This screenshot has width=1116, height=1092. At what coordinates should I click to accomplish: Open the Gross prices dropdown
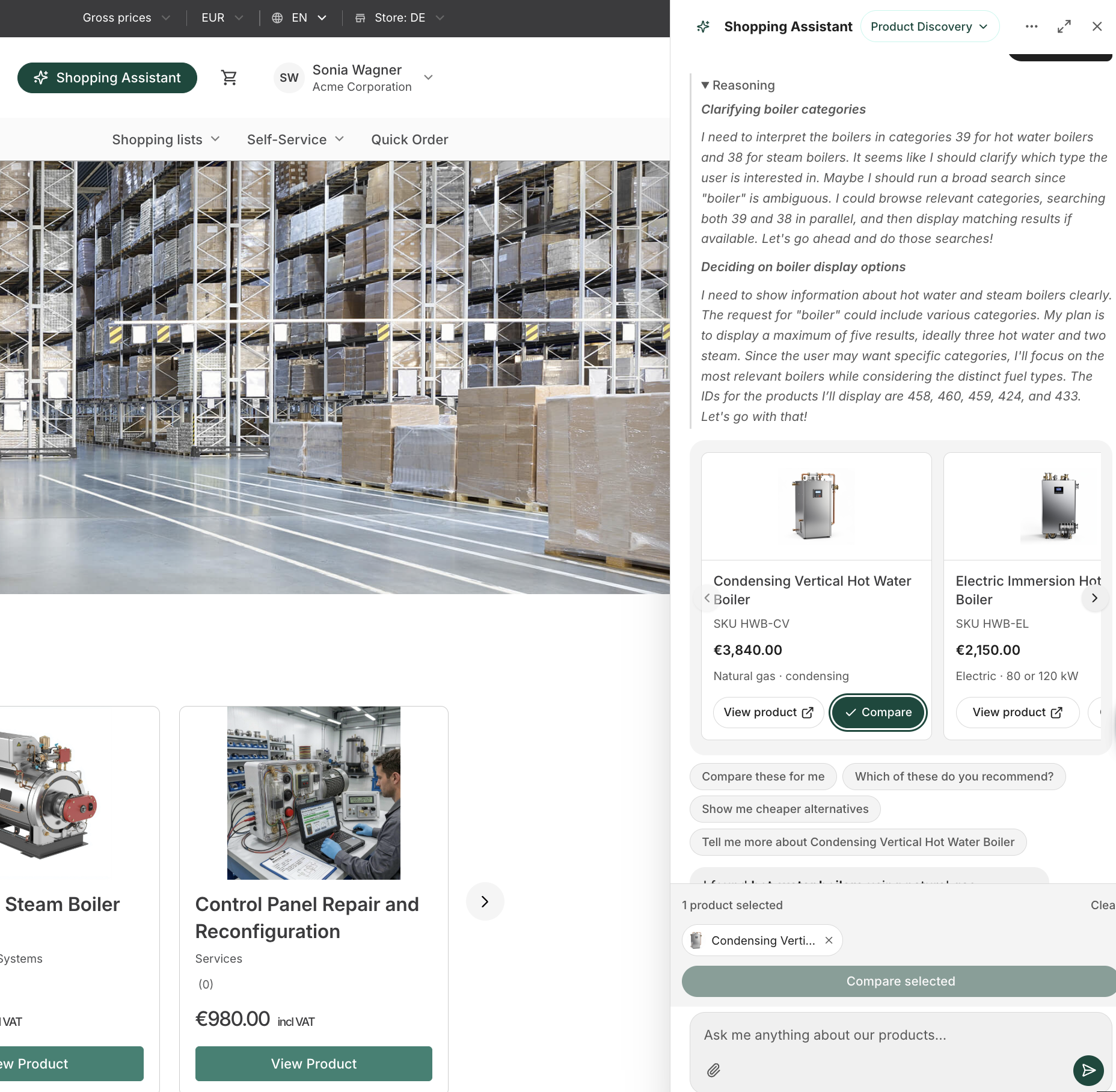point(127,18)
